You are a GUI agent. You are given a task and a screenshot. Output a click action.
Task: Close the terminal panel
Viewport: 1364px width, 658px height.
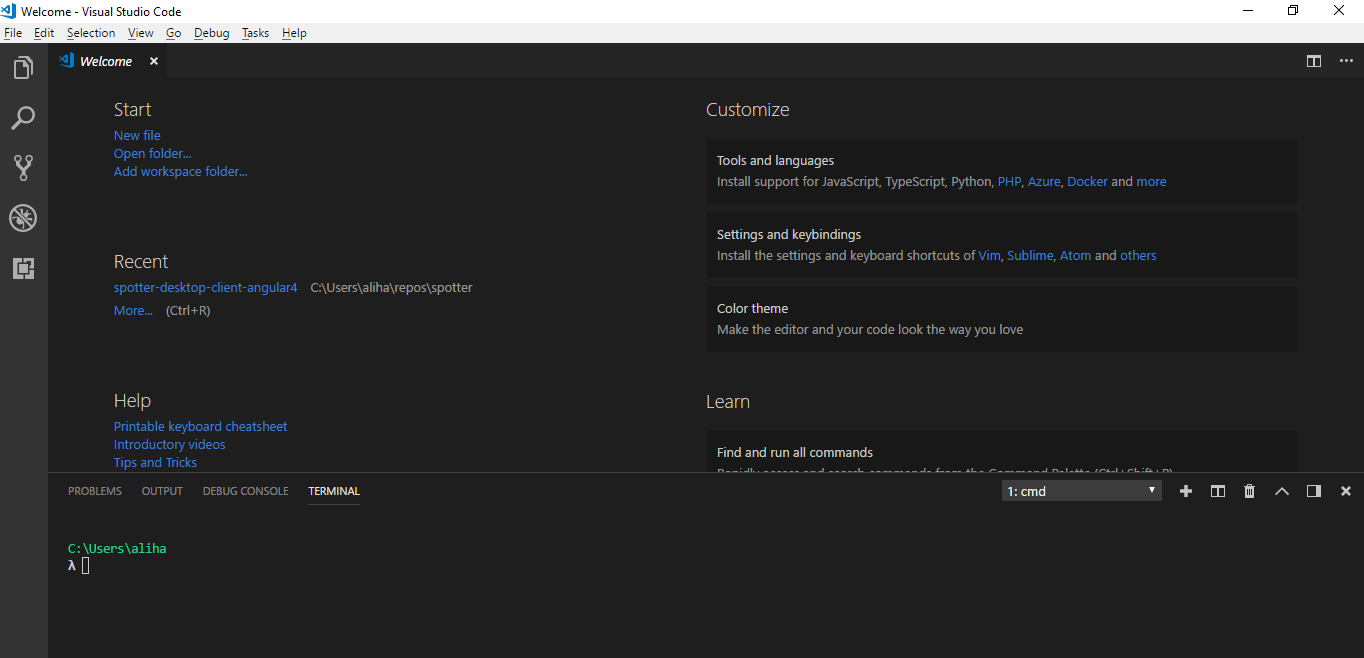click(x=1346, y=491)
